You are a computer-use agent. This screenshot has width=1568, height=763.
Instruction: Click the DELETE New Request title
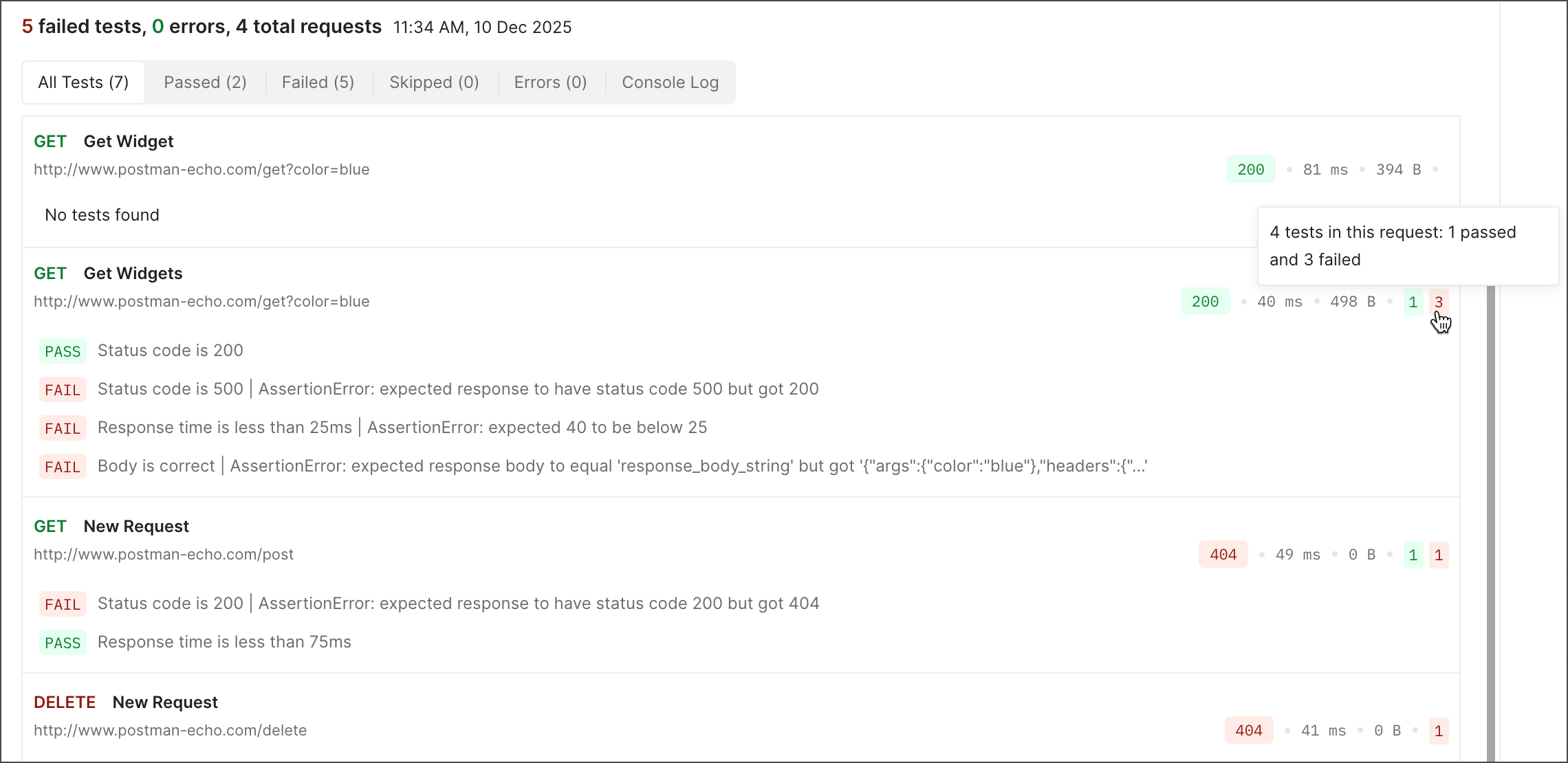[165, 703]
